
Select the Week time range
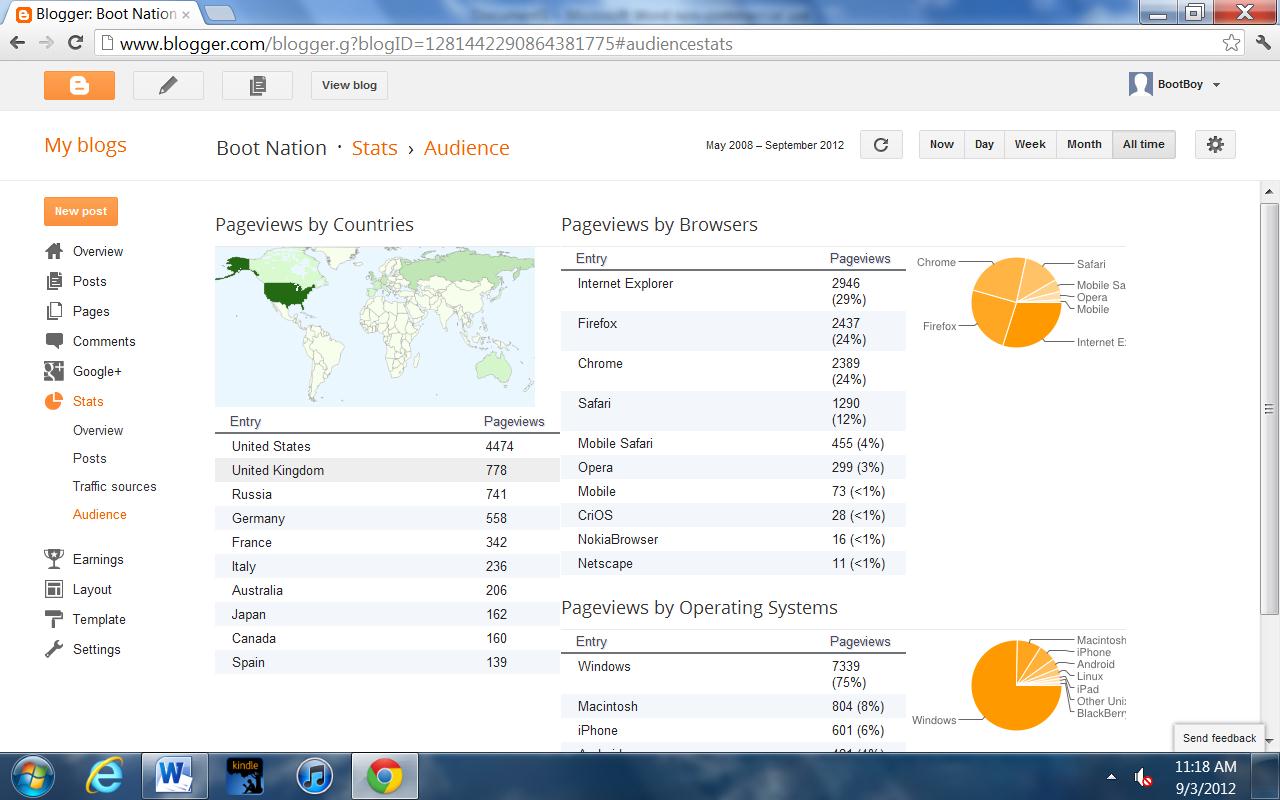pos(1030,144)
